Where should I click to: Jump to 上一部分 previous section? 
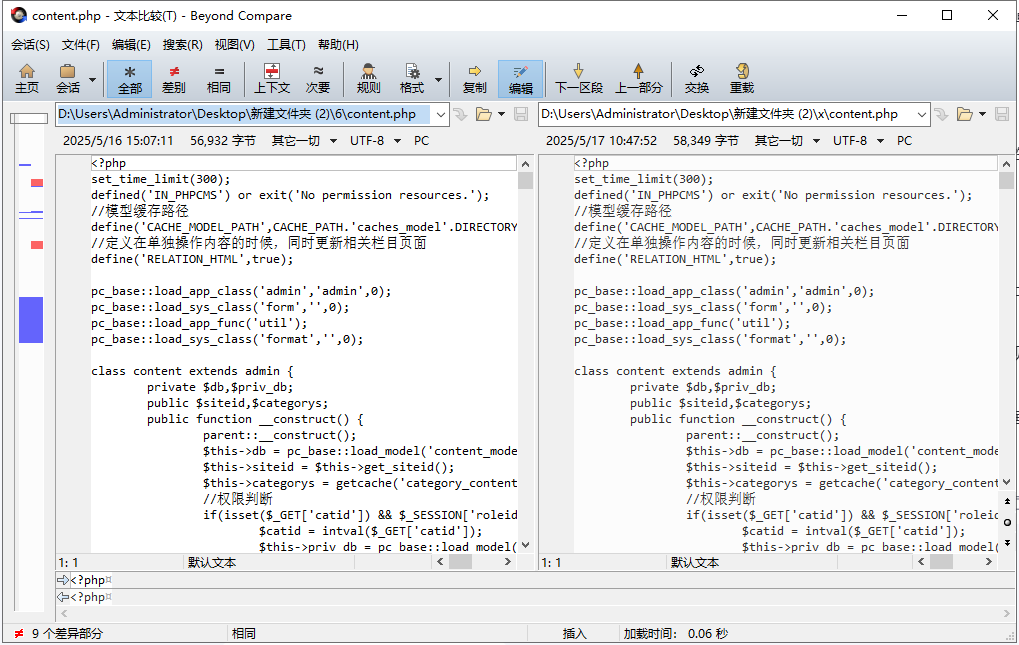click(x=639, y=79)
